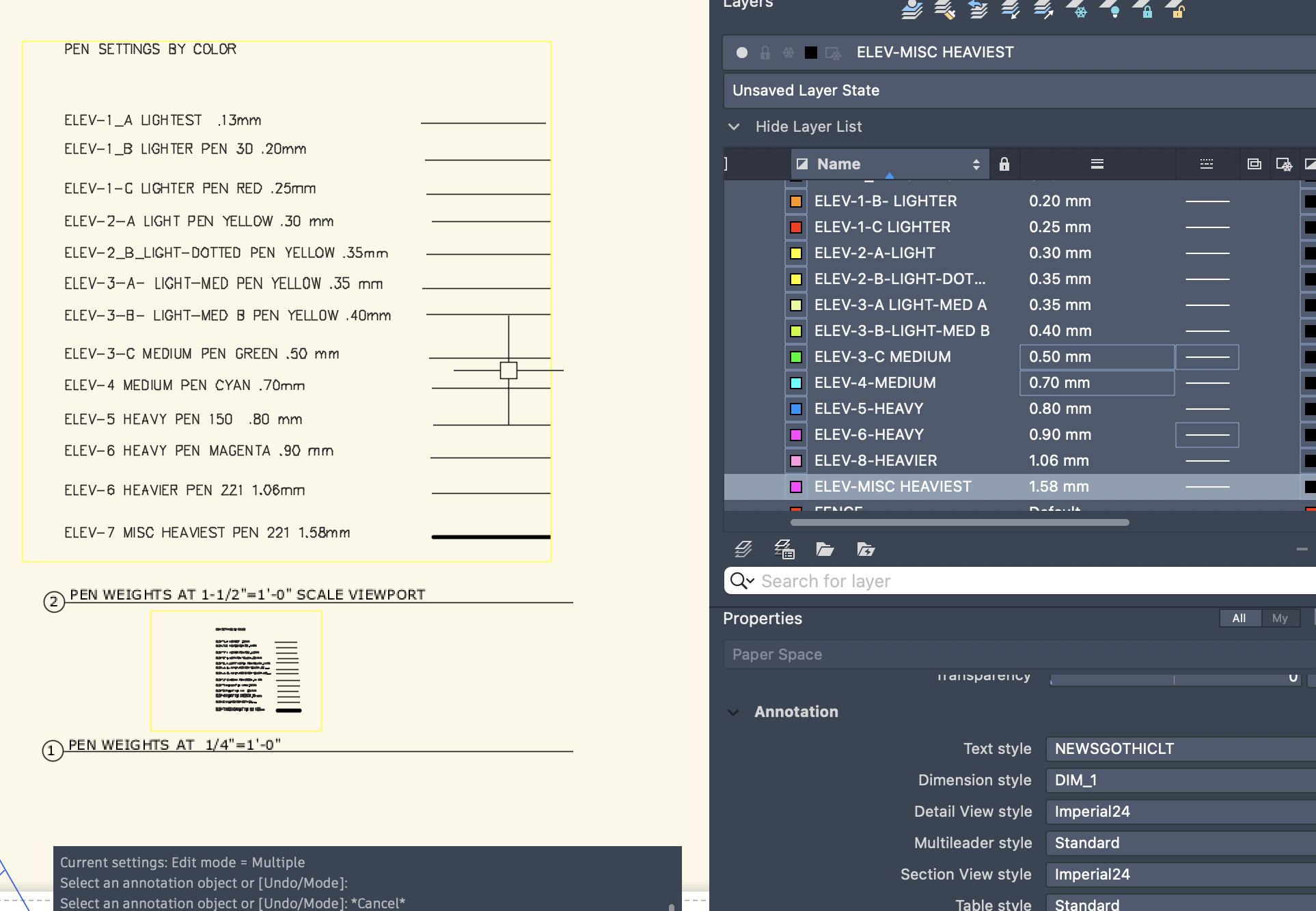Click the Transparency slider in Properties
This screenshot has height=911, width=1316.
[x=1175, y=679]
